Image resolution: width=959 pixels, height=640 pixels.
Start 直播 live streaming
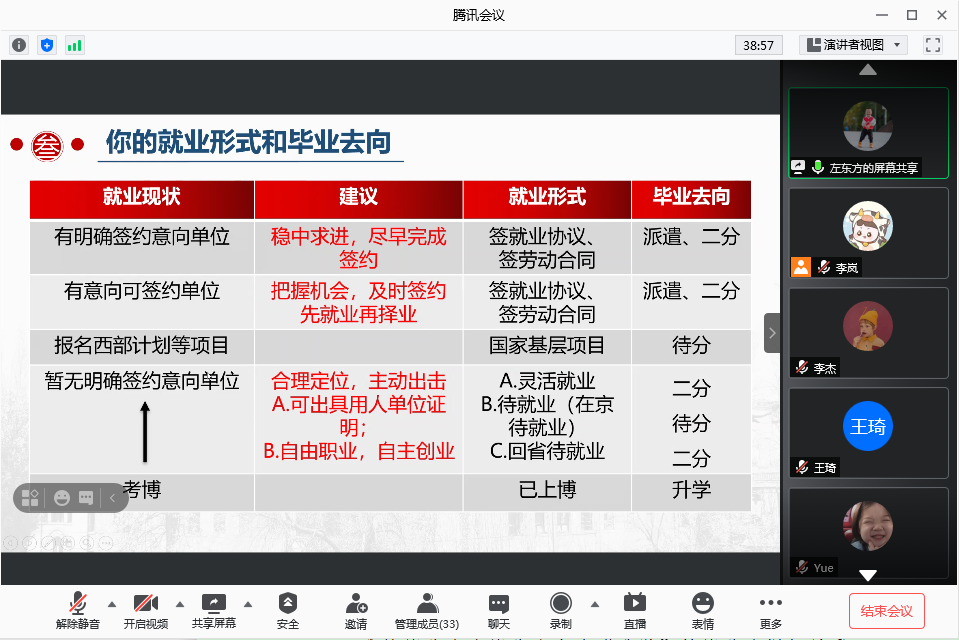(634, 610)
